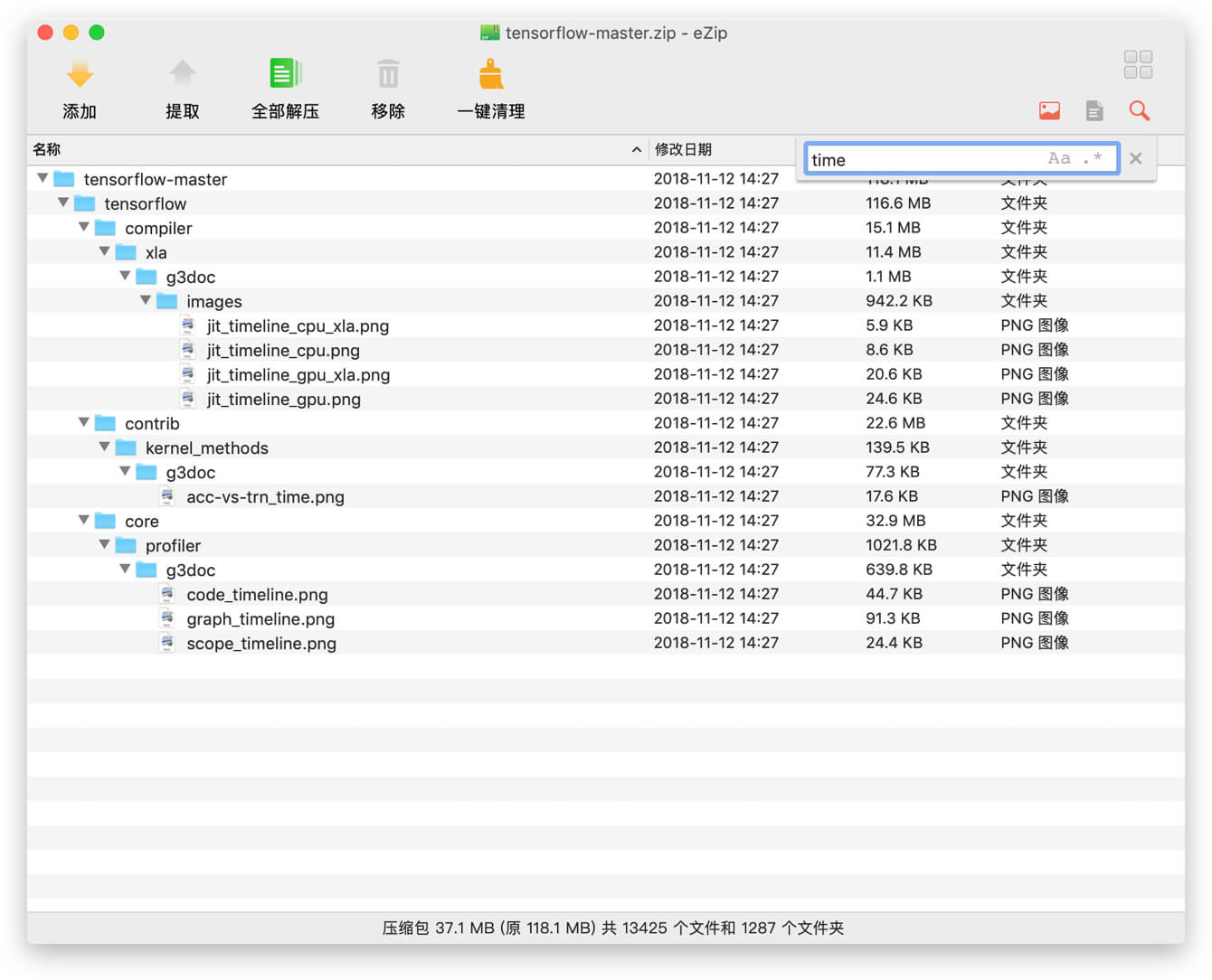Click the 一键清理 cleanup broom icon

[489, 74]
